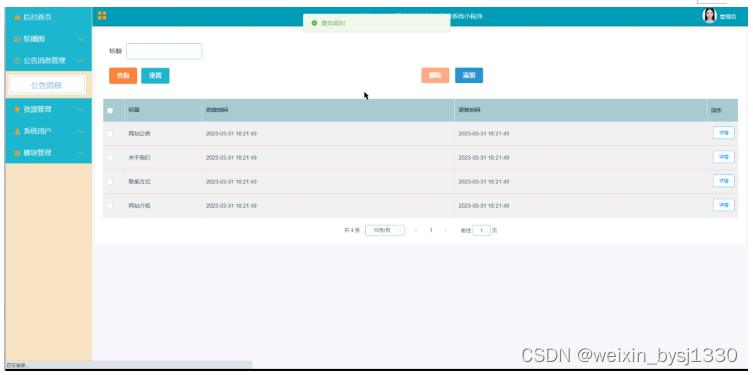Check the box for row 关于我们
Image resolution: width=753 pixels, height=375 pixels.
coord(110,157)
